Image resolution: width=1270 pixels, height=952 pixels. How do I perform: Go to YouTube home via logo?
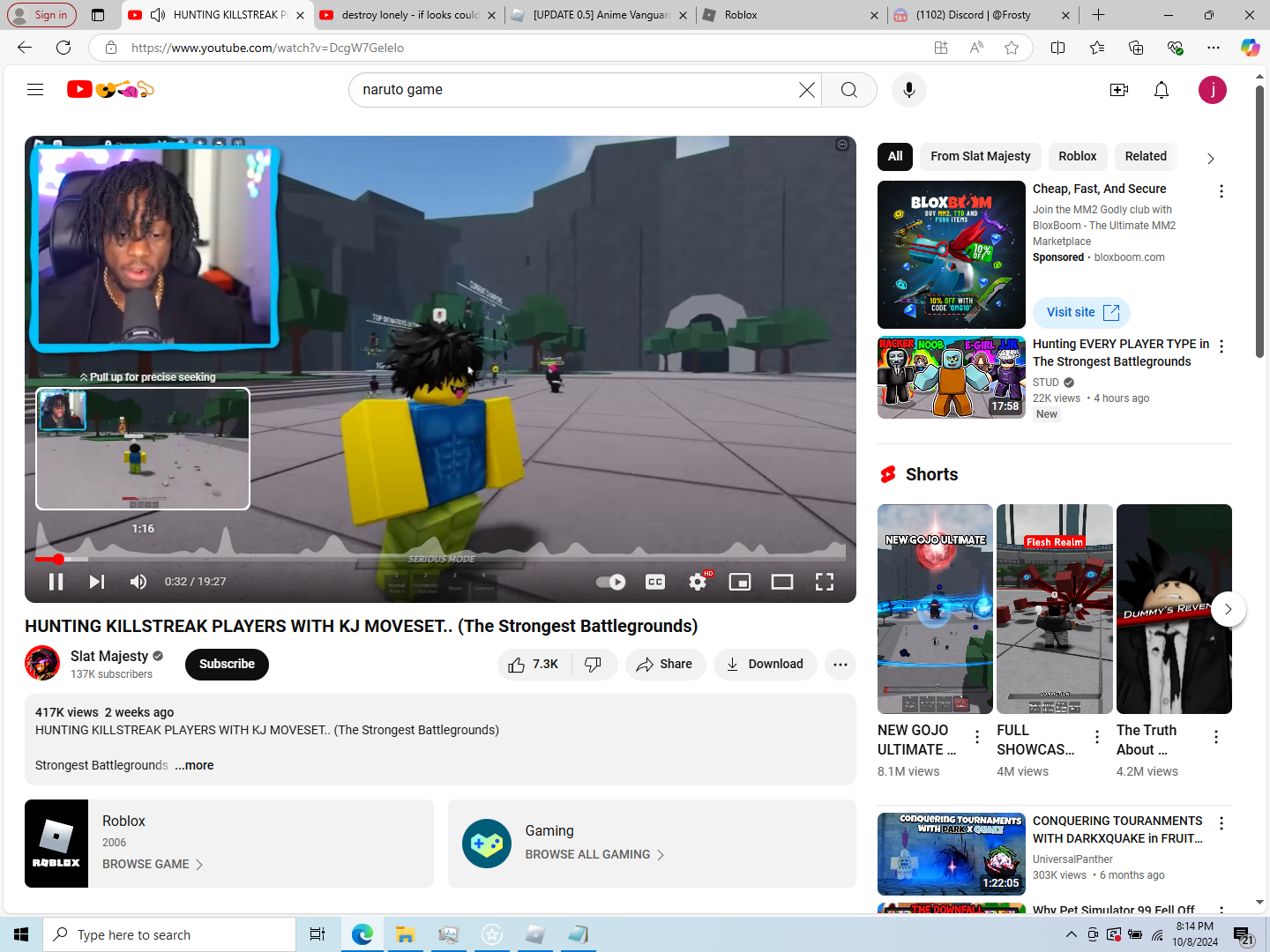110,89
